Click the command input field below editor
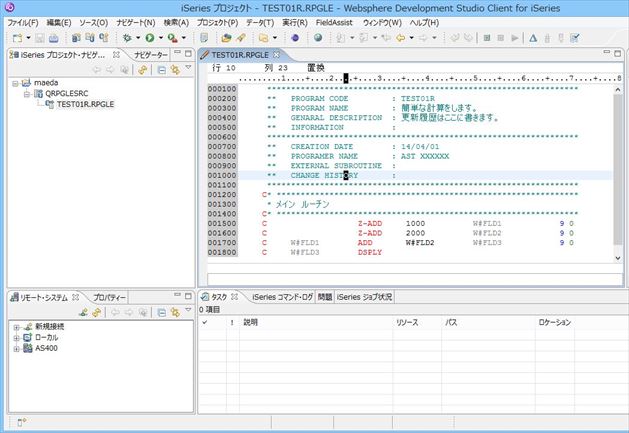Image resolution: width=629 pixels, height=433 pixels. tap(415, 279)
